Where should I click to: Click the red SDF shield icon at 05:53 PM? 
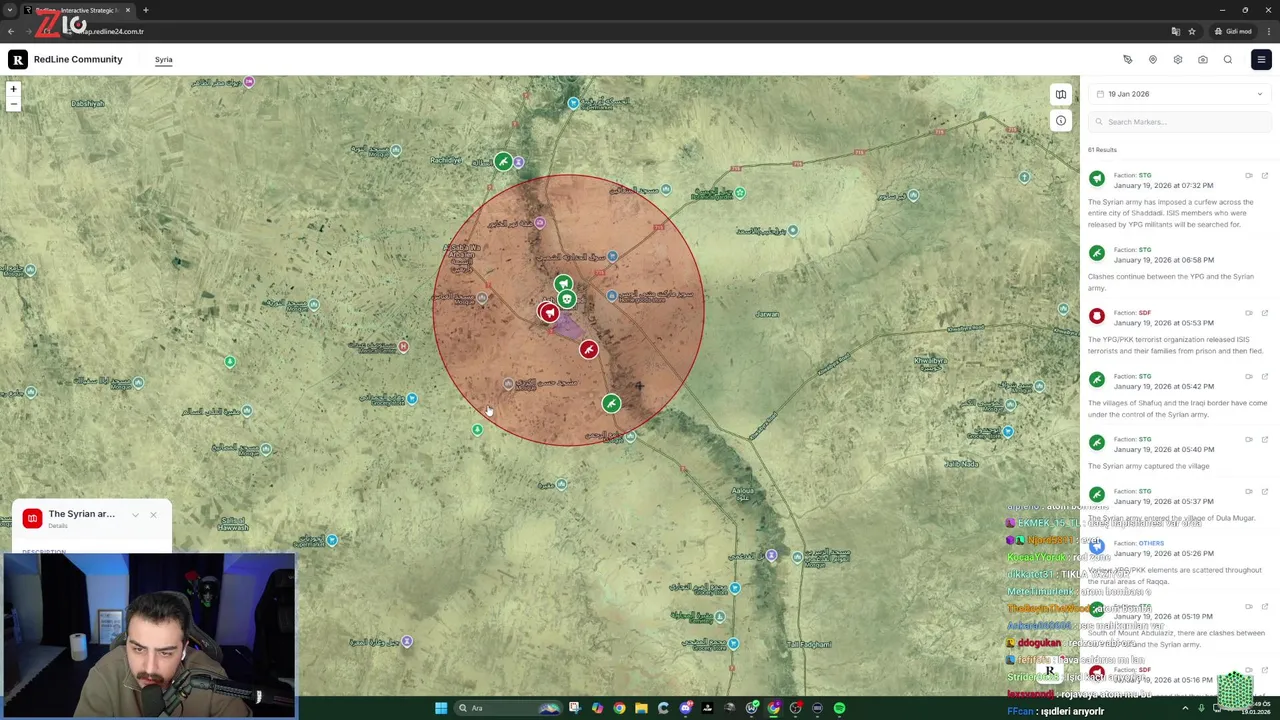[x=1097, y=316]
